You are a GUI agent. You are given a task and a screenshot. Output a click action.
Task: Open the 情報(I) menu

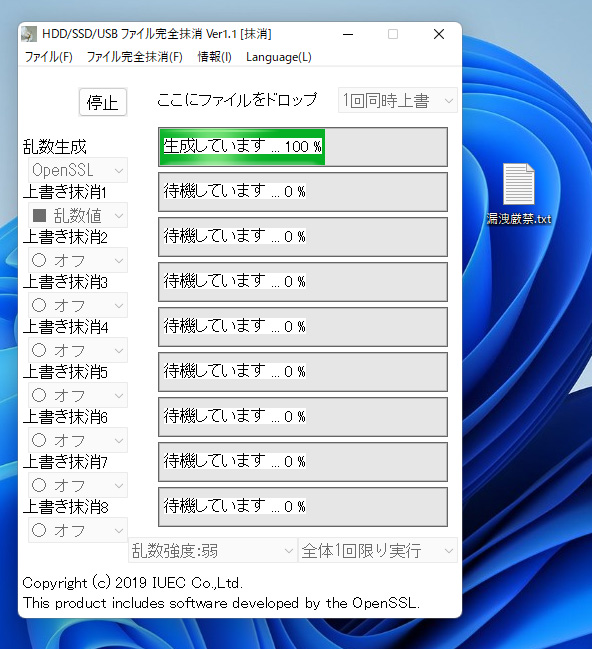(x=214, y=57)
